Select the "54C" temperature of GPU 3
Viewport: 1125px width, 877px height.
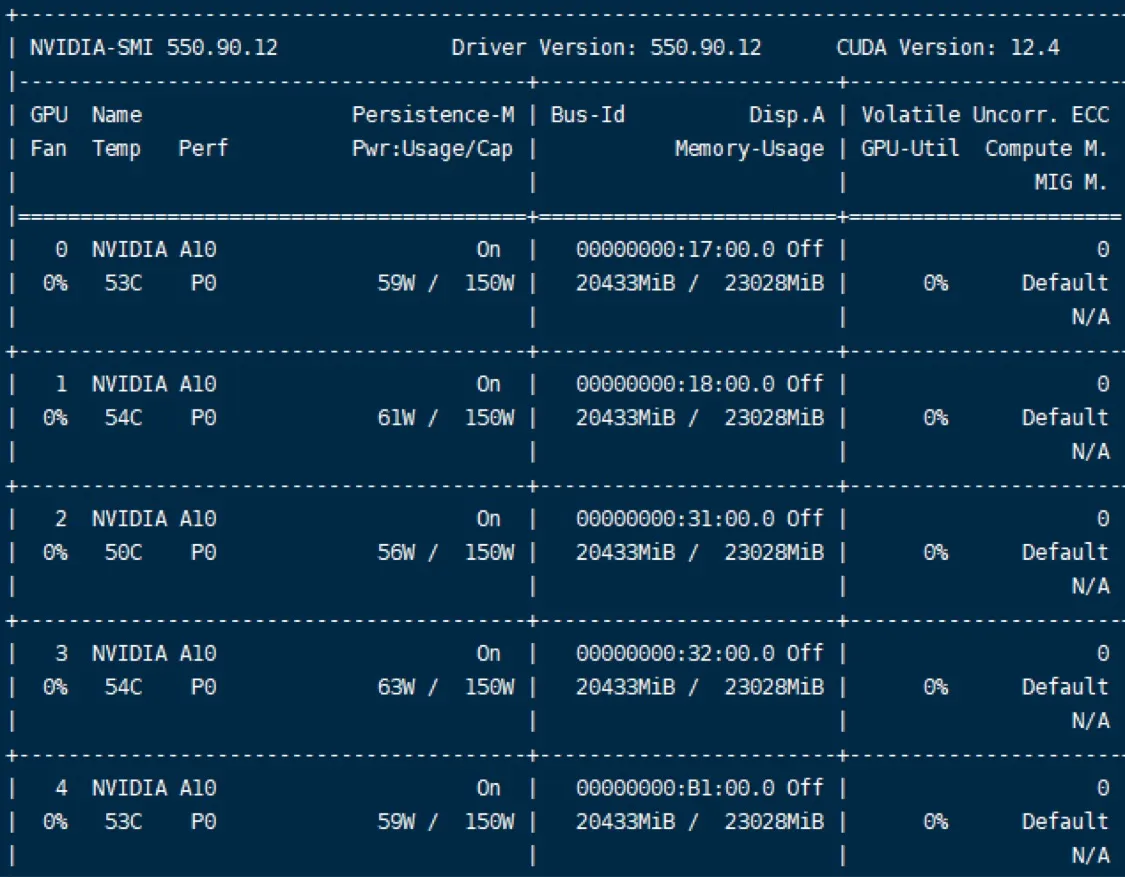123,688
